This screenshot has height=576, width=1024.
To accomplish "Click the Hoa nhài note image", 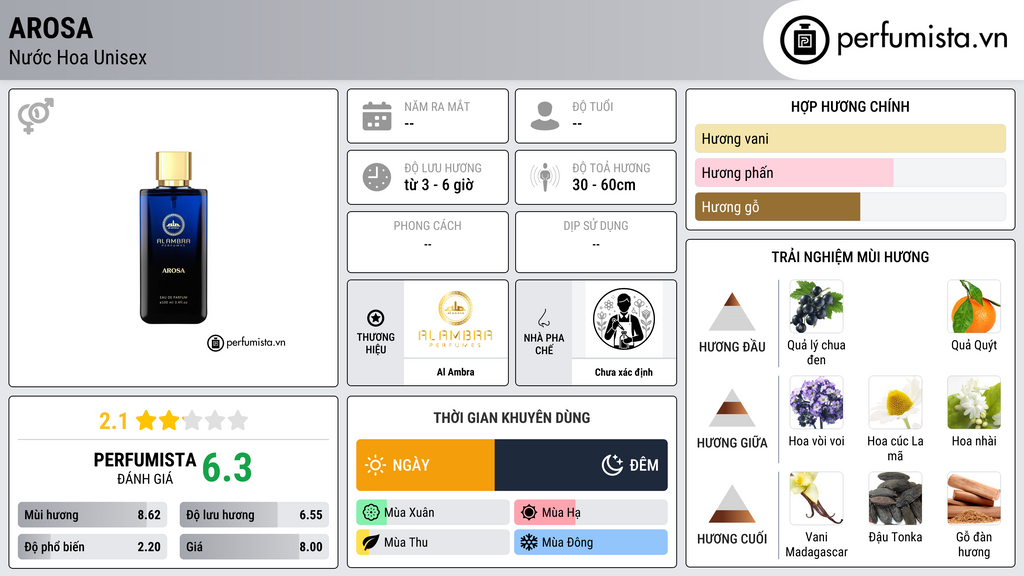I will (974, 402).
